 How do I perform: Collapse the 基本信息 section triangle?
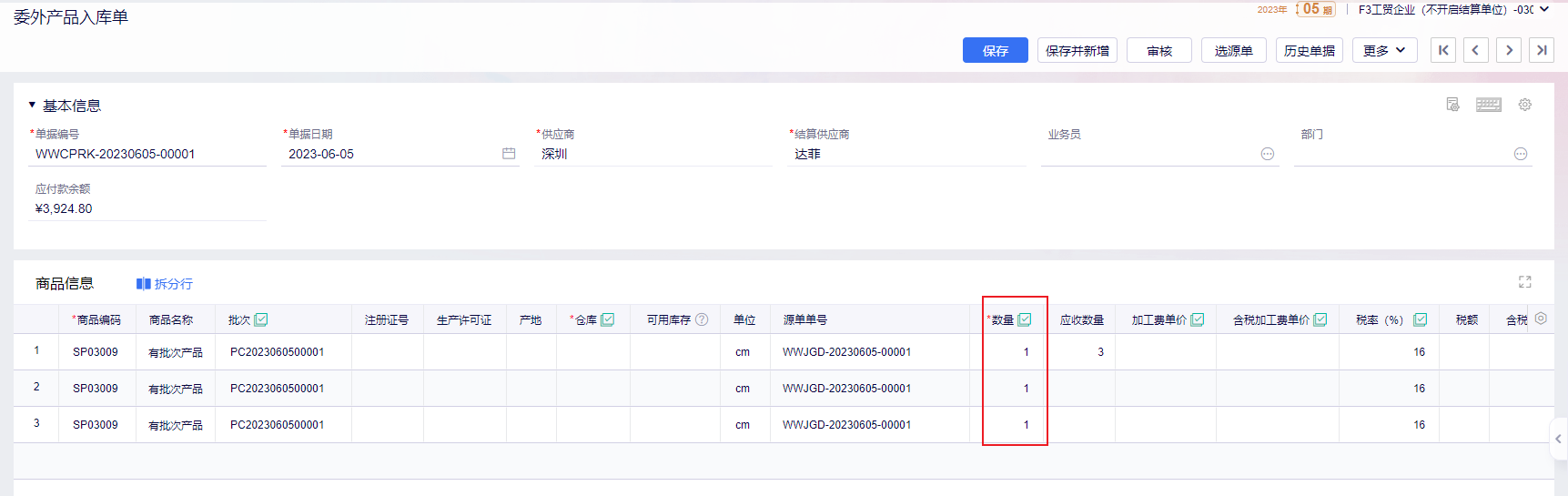tap(32, 105)
